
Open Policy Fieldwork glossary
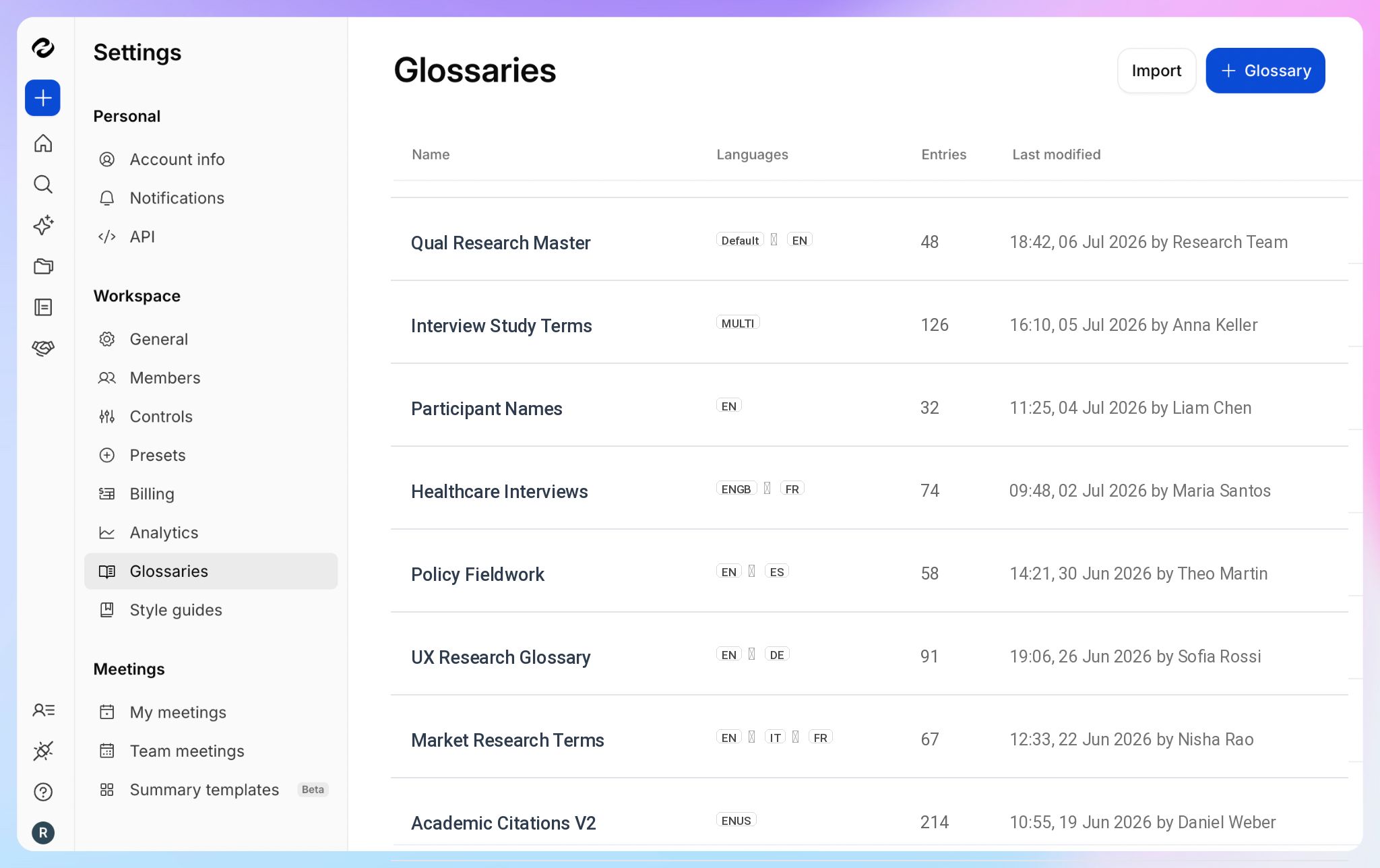(478, 574)
